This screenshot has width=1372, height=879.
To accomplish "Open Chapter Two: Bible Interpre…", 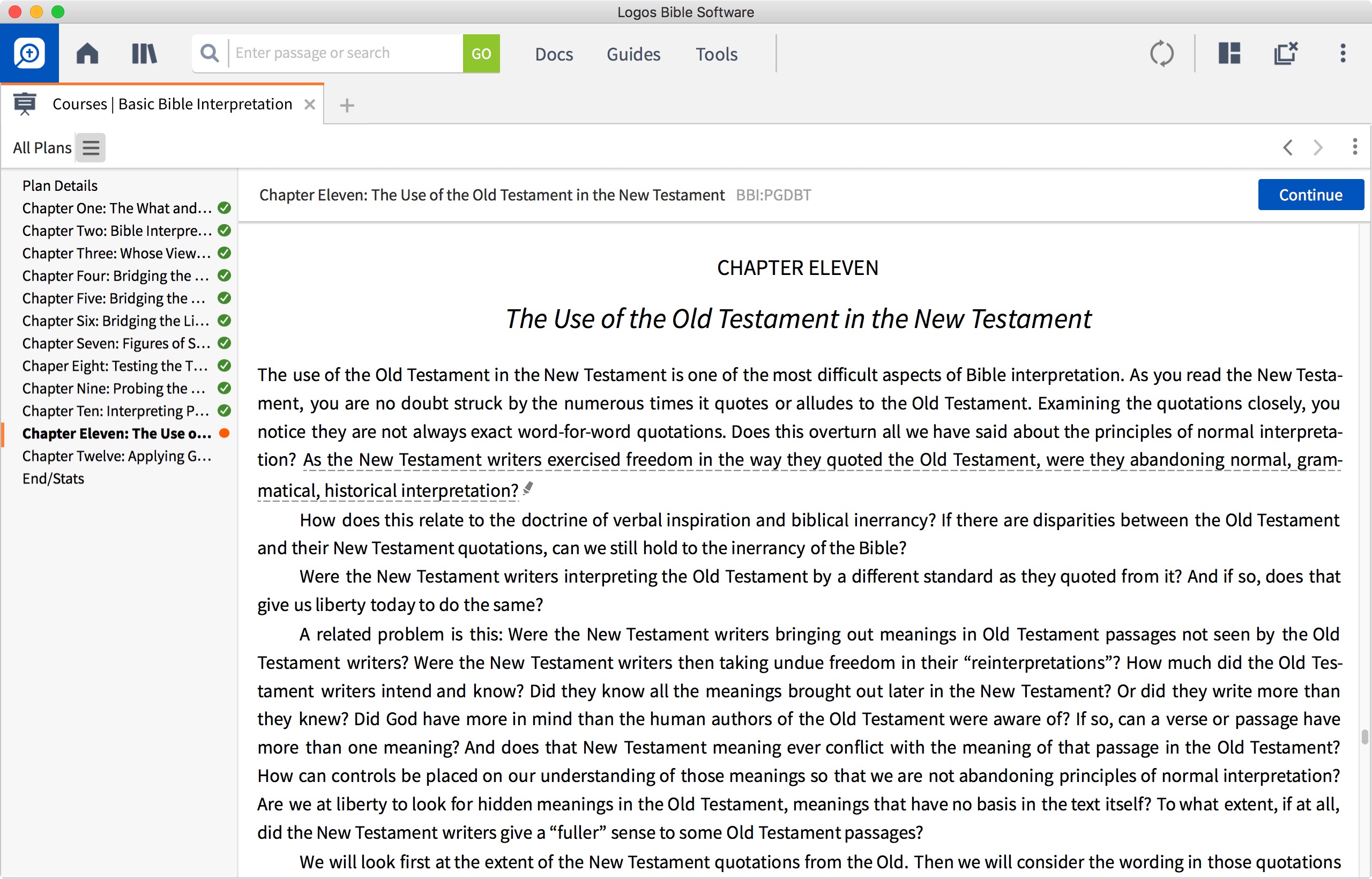I will pyautogui.click(x=117, y=230).
